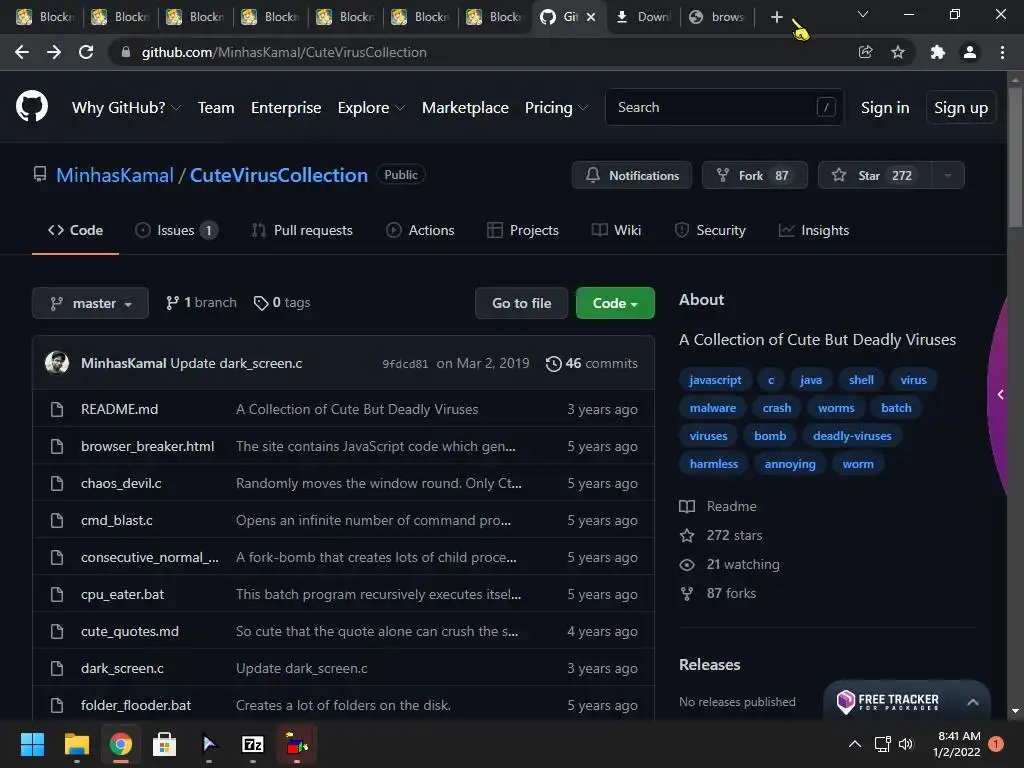Image resolution: width=1024 pixels, height=768 pixels.
Task: Click the Go to file button
Action: (521, 303)
